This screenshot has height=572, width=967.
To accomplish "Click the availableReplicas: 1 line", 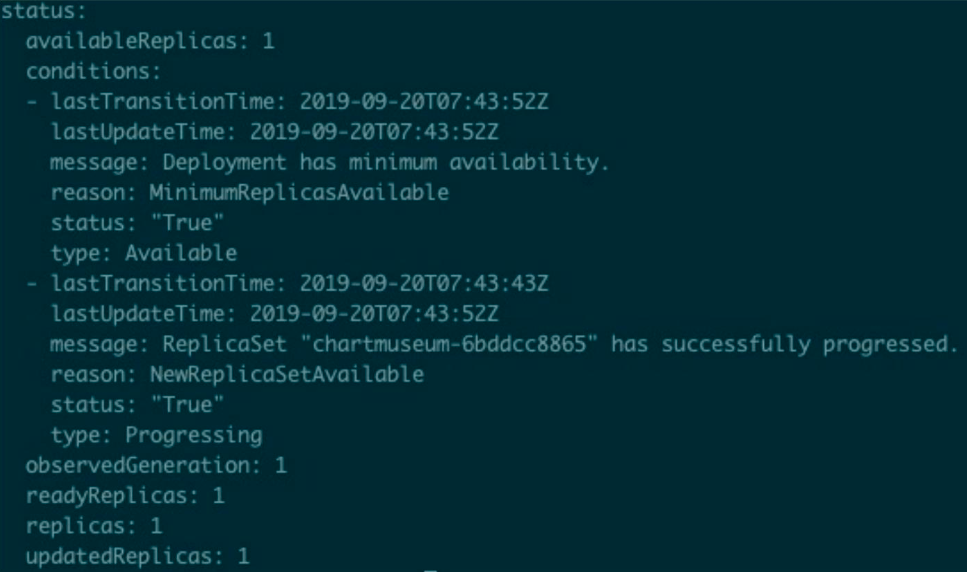I will pyautogui.click(x=150, y=41).
